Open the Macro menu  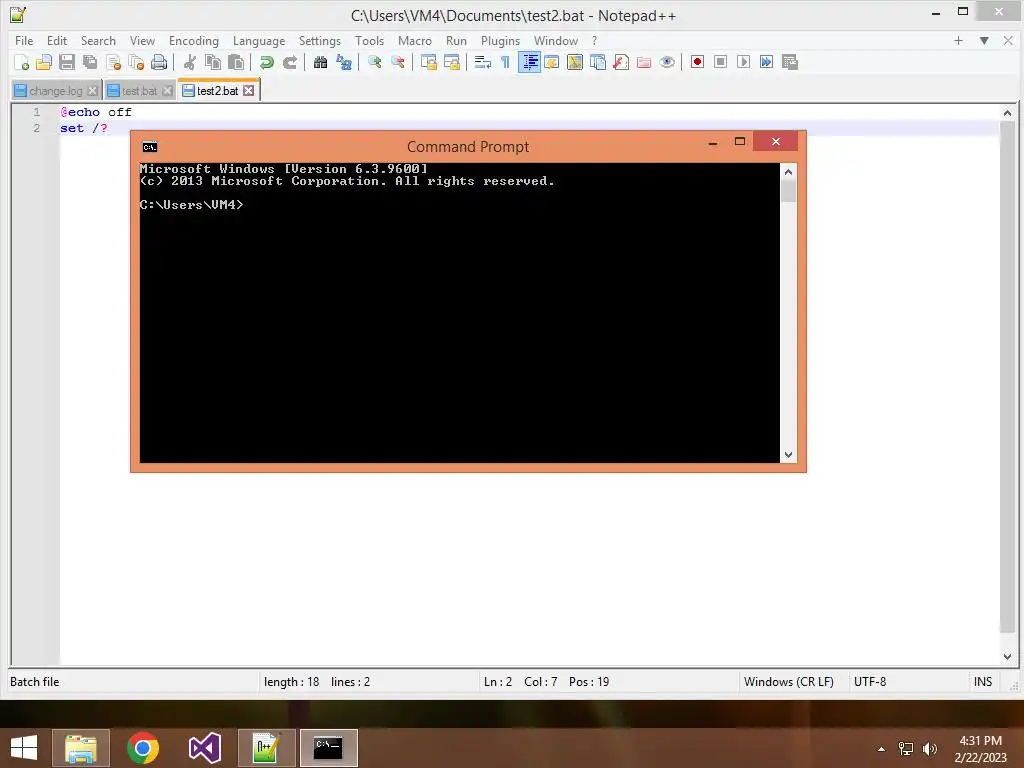415,40
